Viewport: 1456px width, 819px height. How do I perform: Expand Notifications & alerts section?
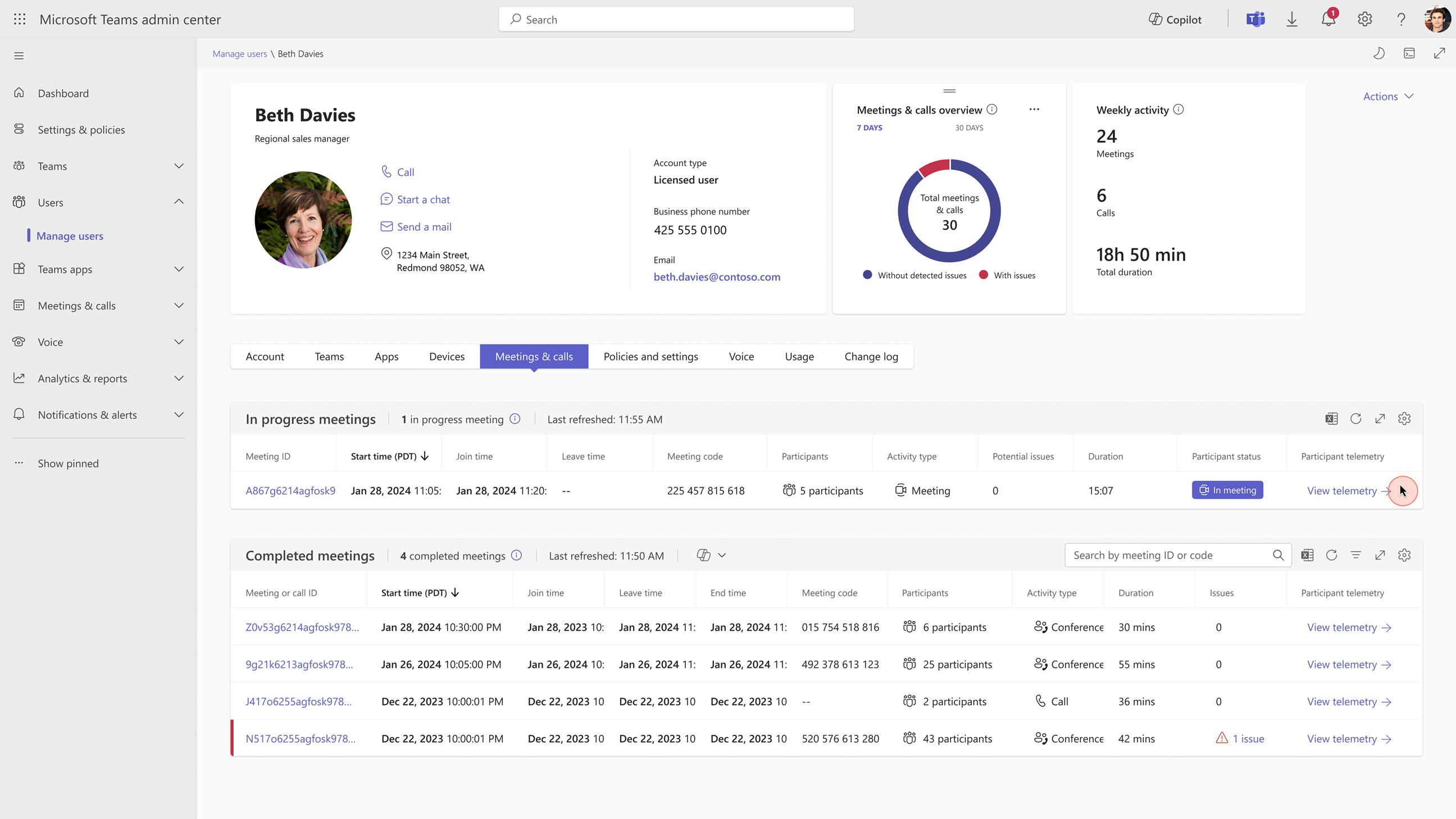179,415
